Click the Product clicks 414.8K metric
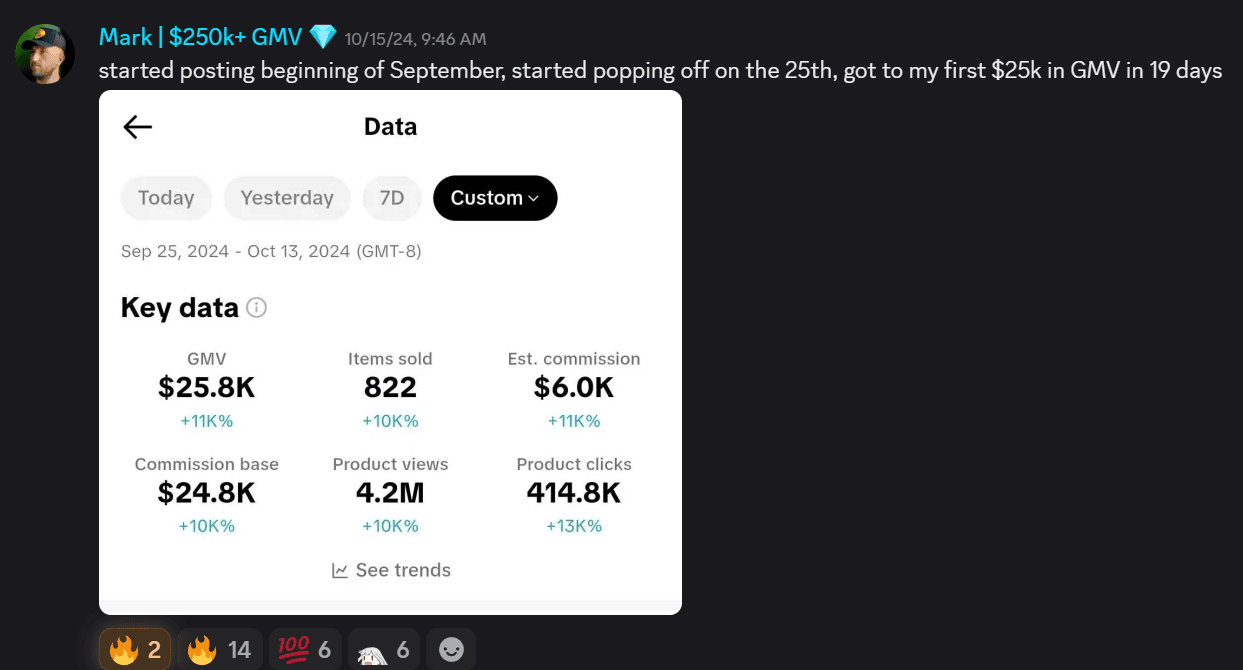The height and width of the screenshot is (670, 1243). [x=574, y=492]
